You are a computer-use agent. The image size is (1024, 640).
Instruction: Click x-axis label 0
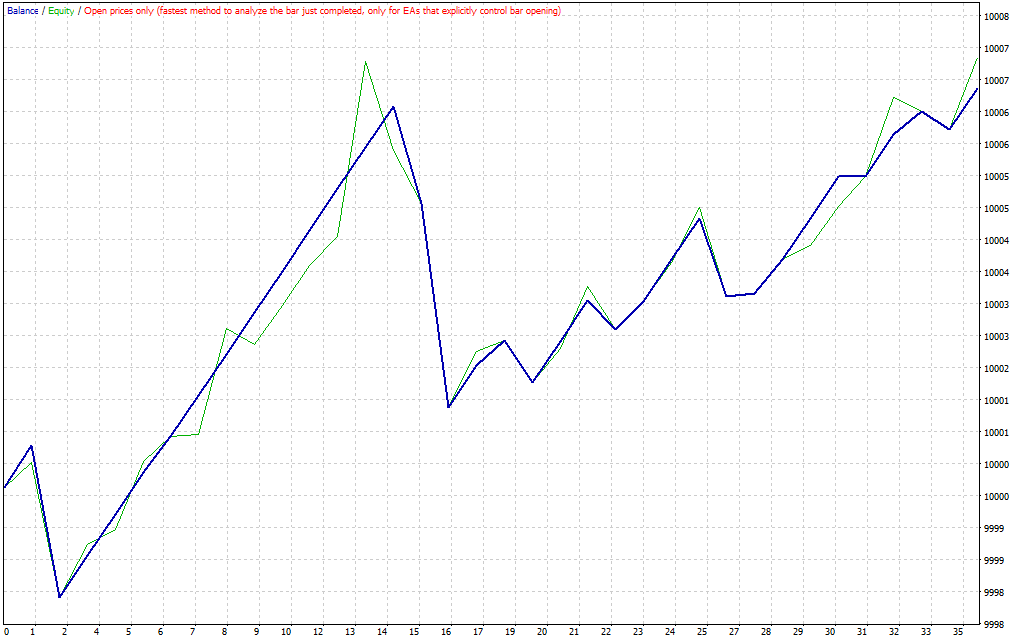(6, 632)
